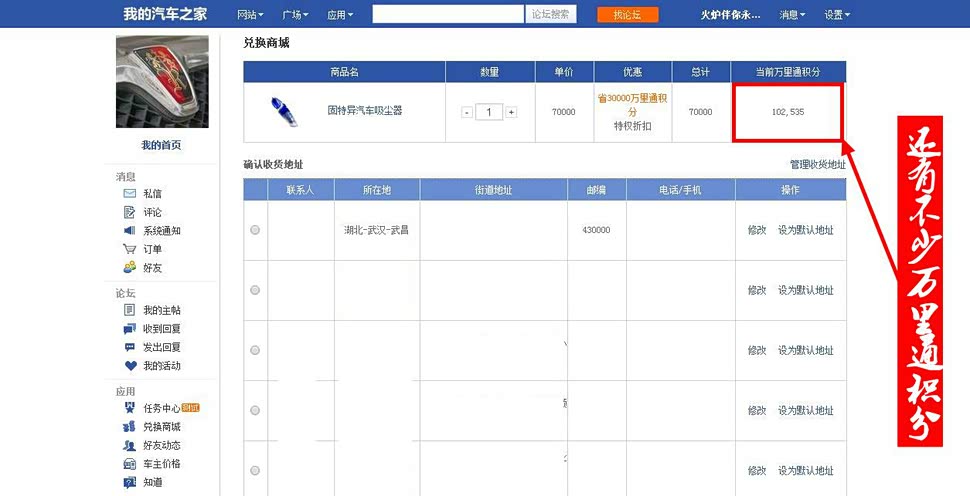Expand the 网站 dropdown menu
Image resolution: width=970 pixels, height=496 pixels.
coord(250,15)
